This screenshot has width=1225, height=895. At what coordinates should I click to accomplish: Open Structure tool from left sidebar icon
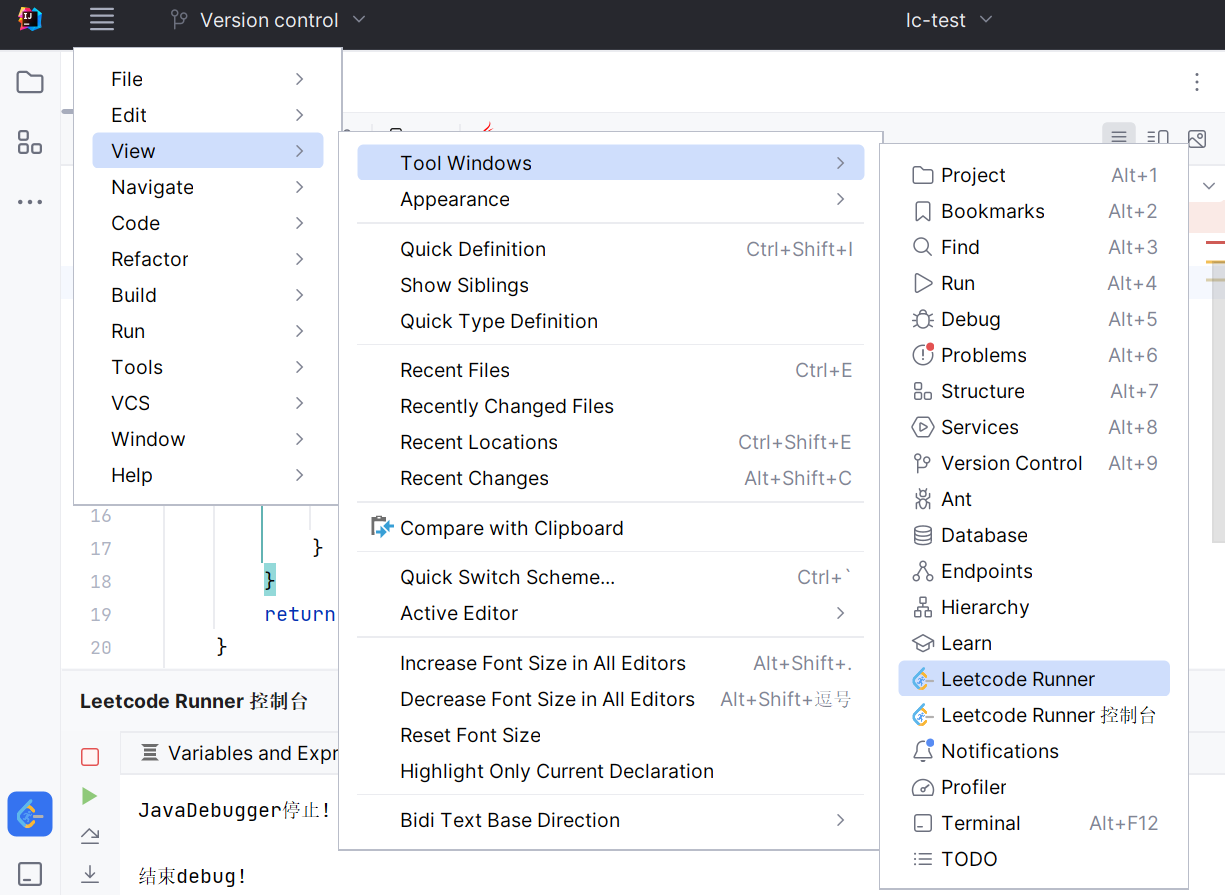pos(30,142)
